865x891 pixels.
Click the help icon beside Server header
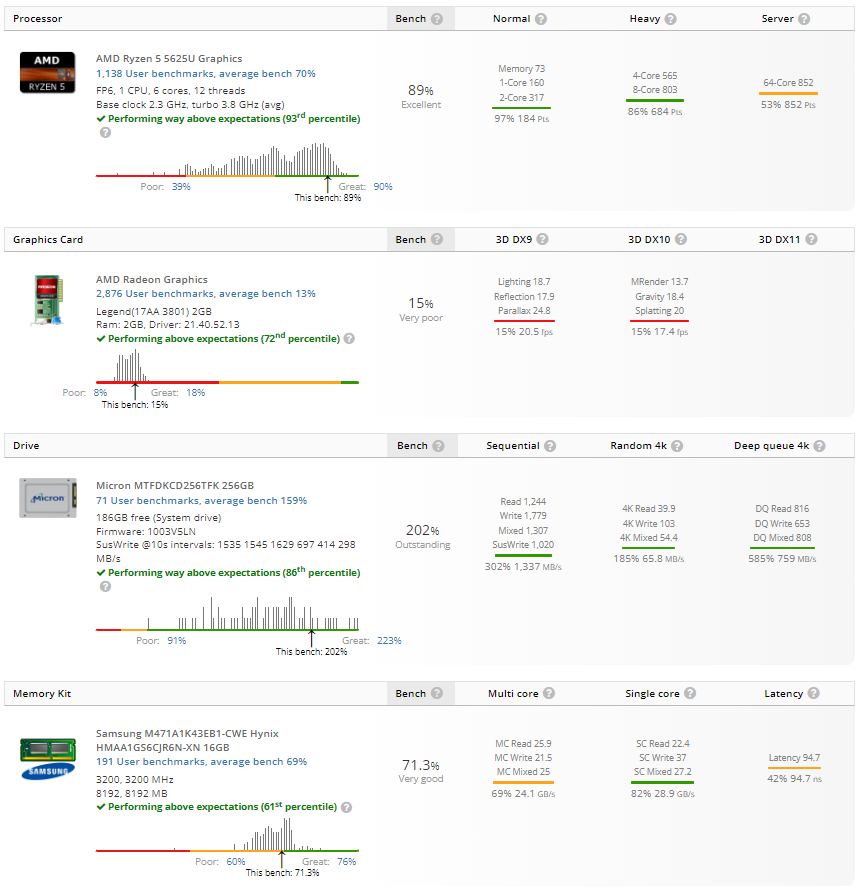[804, 19]
